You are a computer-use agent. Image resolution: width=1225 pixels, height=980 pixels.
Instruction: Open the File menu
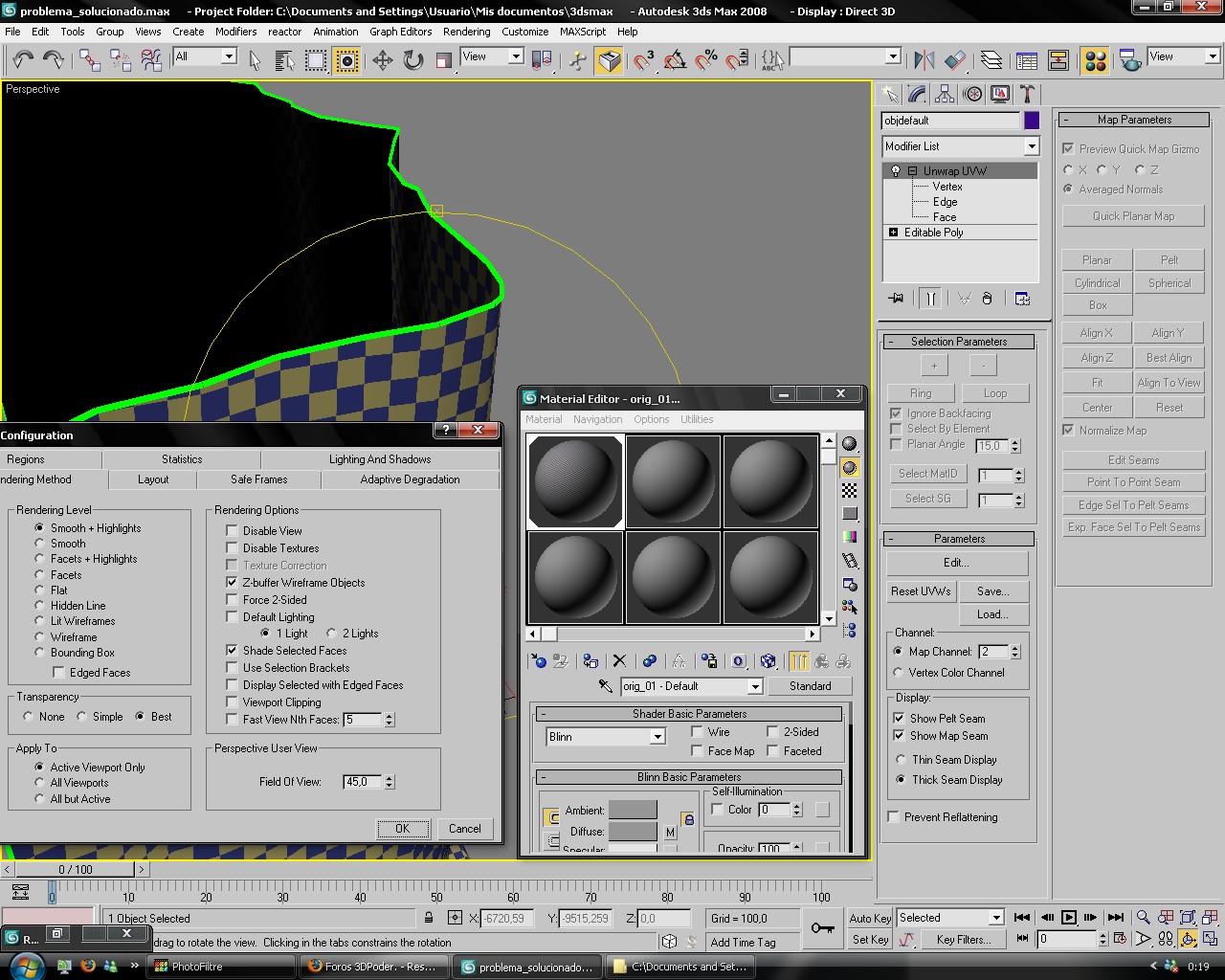(12, 32)
